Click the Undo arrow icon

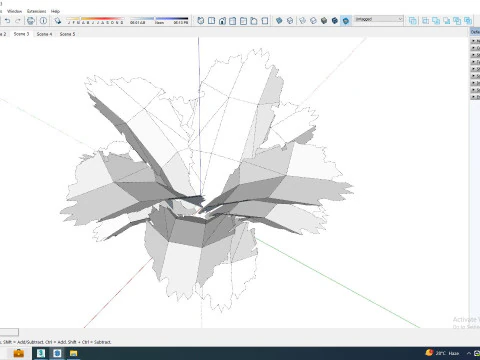coord(7,21)
